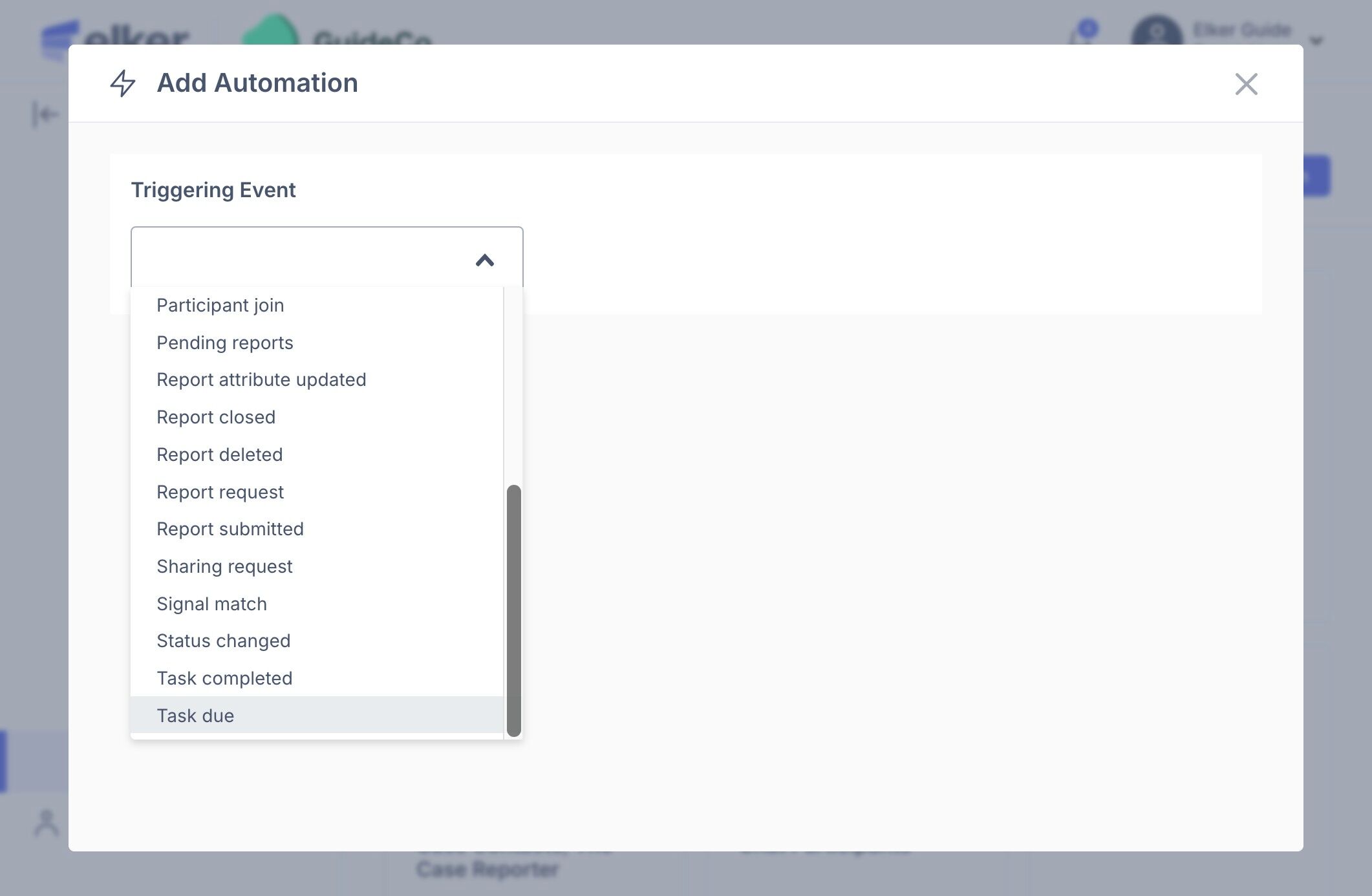Select Report attribute updated trigger

(x=261, y=379)
